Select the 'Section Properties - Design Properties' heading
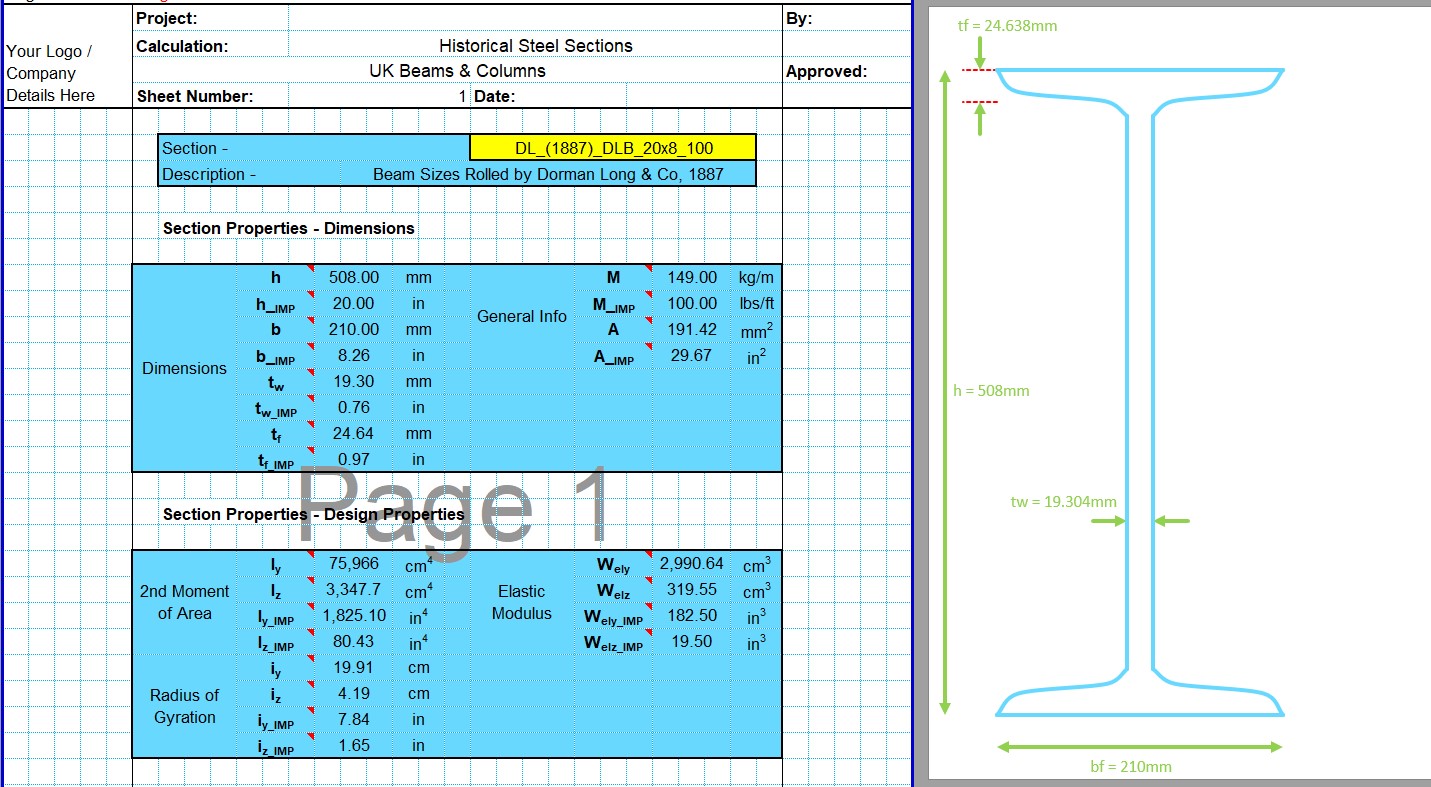The image size is (1431, 787). [x=314, y=514]
